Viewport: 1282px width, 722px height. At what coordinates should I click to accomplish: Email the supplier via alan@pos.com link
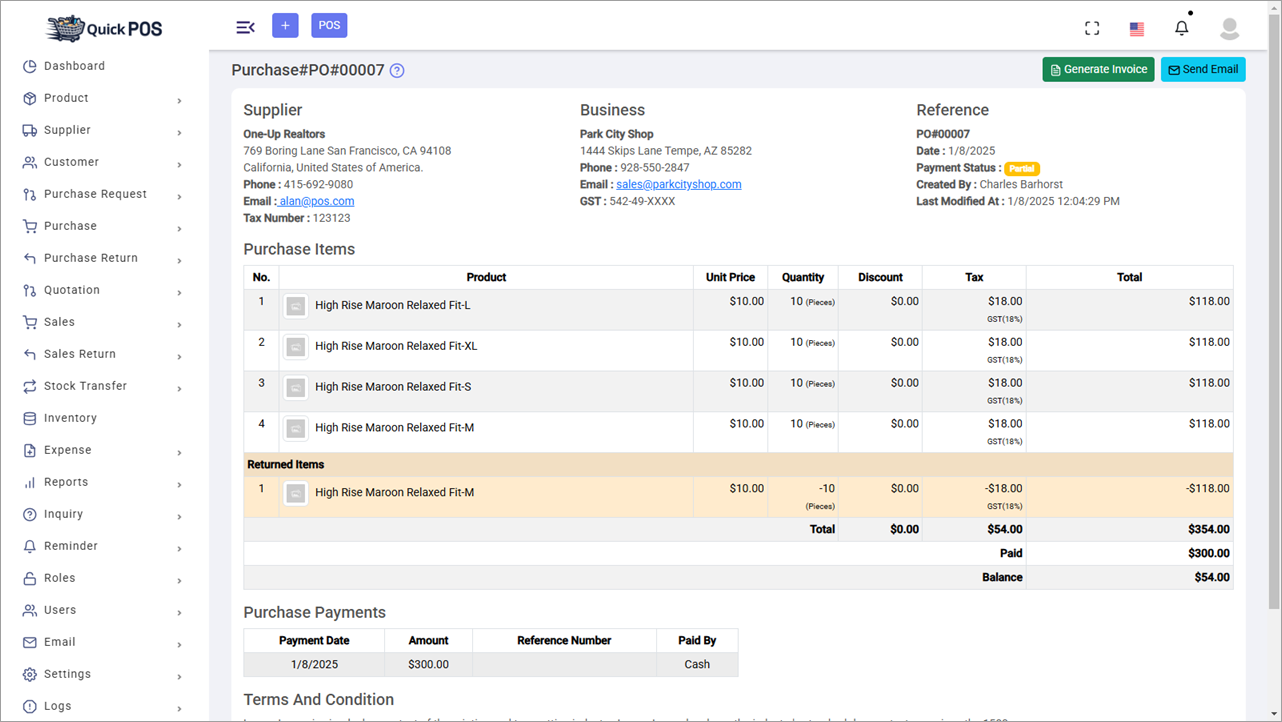tap(316, 200)
